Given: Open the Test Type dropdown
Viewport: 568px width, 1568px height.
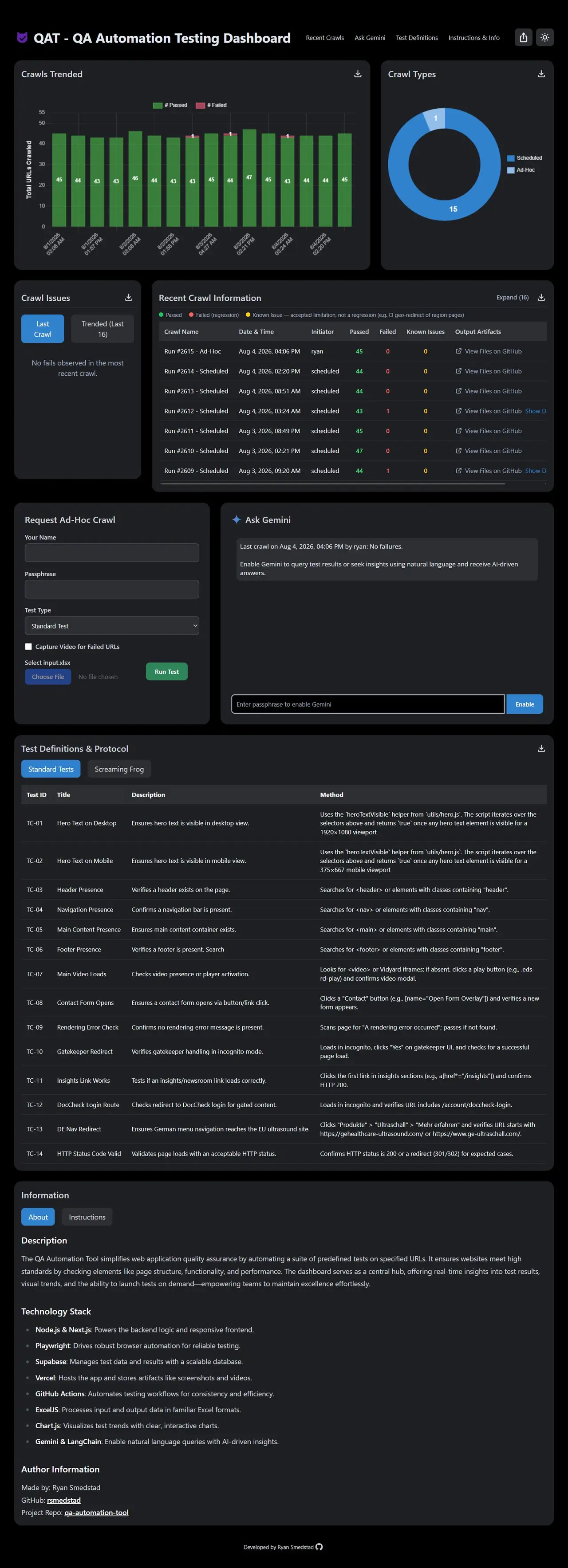Looking at the screenshot, I should 112,626.
